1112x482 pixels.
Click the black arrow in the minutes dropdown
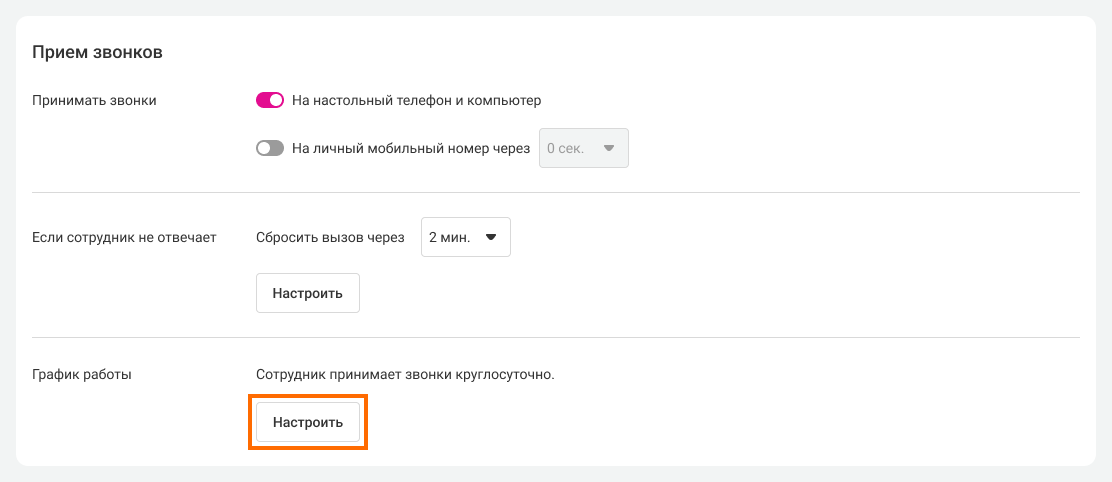tap(490, 237)
